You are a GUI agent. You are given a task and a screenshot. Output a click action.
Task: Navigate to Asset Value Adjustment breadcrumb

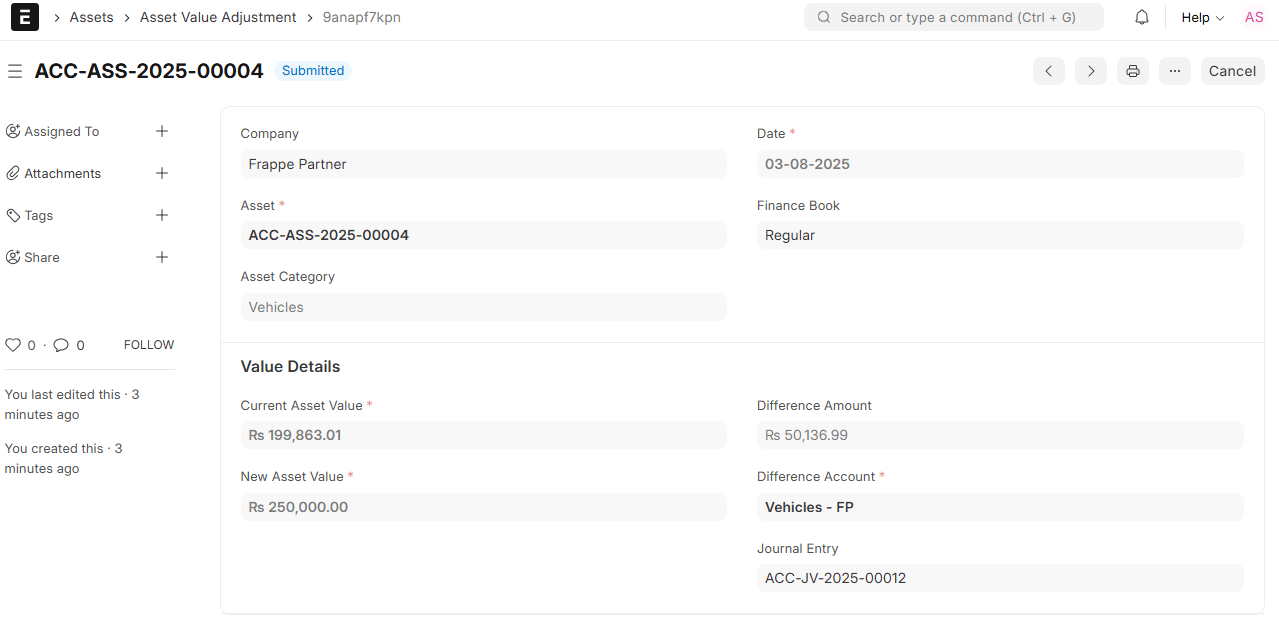[218, 17]
